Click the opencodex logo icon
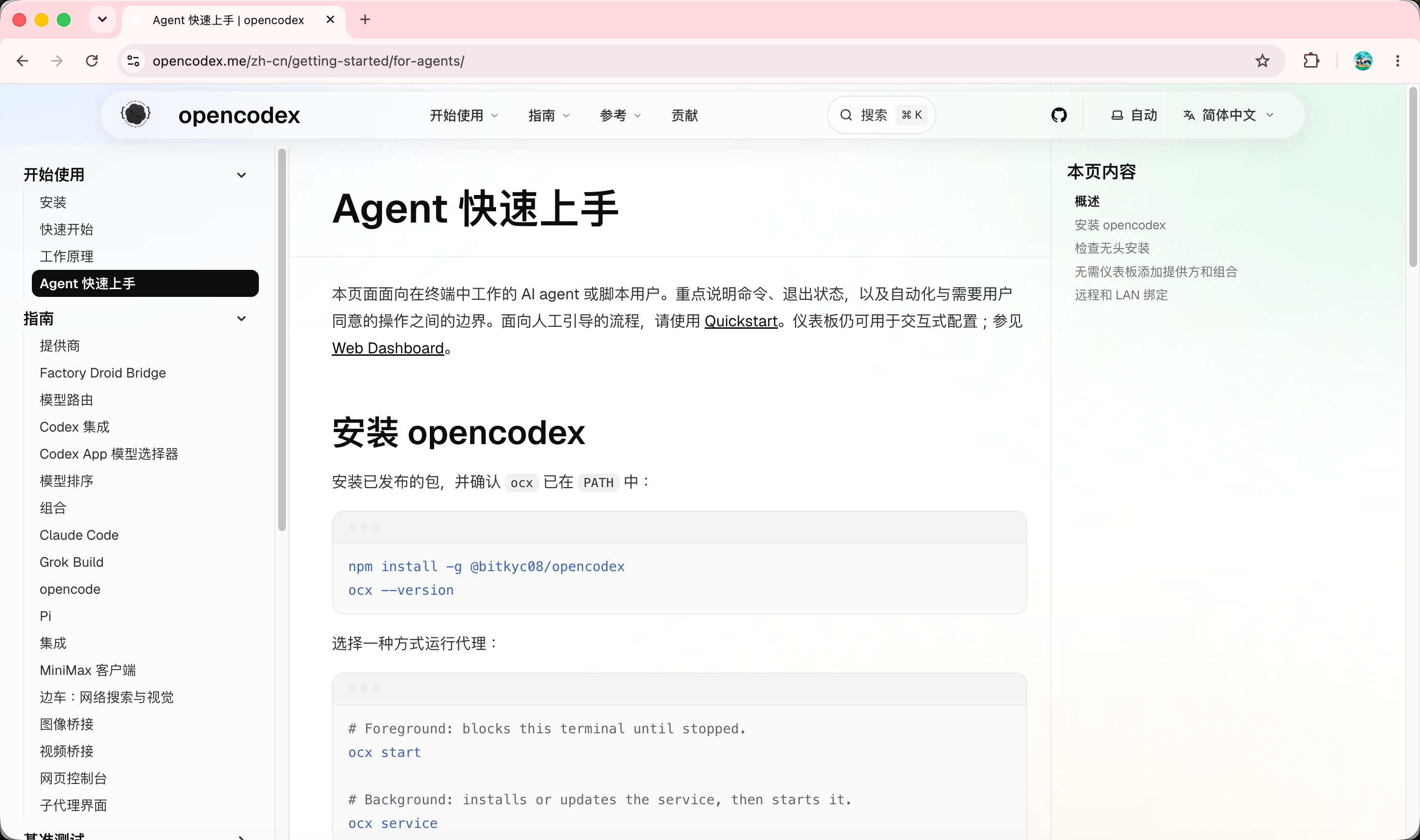The width and height of the screenshot is (1420, 840). tap(136, 115)
